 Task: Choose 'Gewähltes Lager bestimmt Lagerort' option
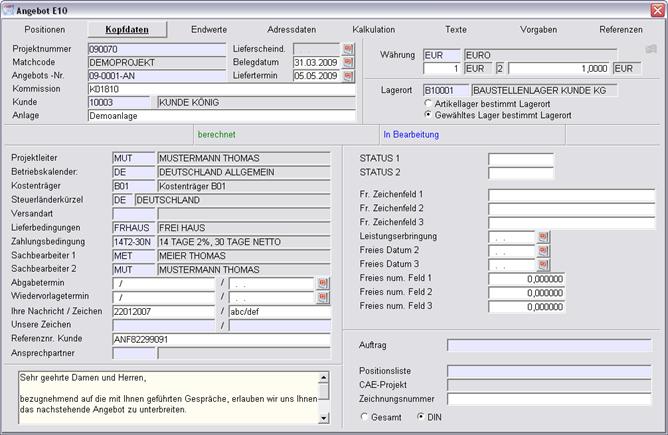428,115
